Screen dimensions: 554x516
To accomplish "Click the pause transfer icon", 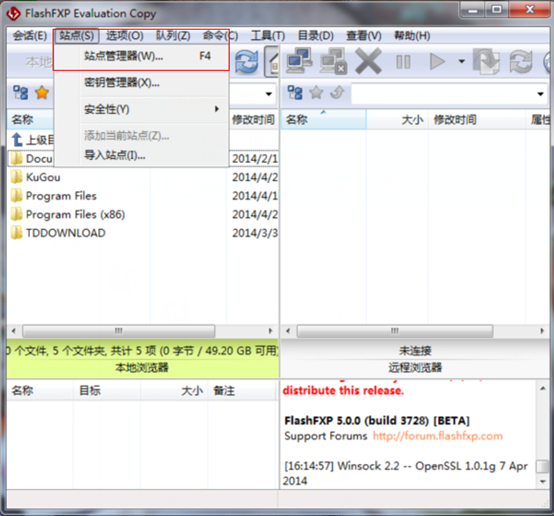I will [x=403, y=62].
